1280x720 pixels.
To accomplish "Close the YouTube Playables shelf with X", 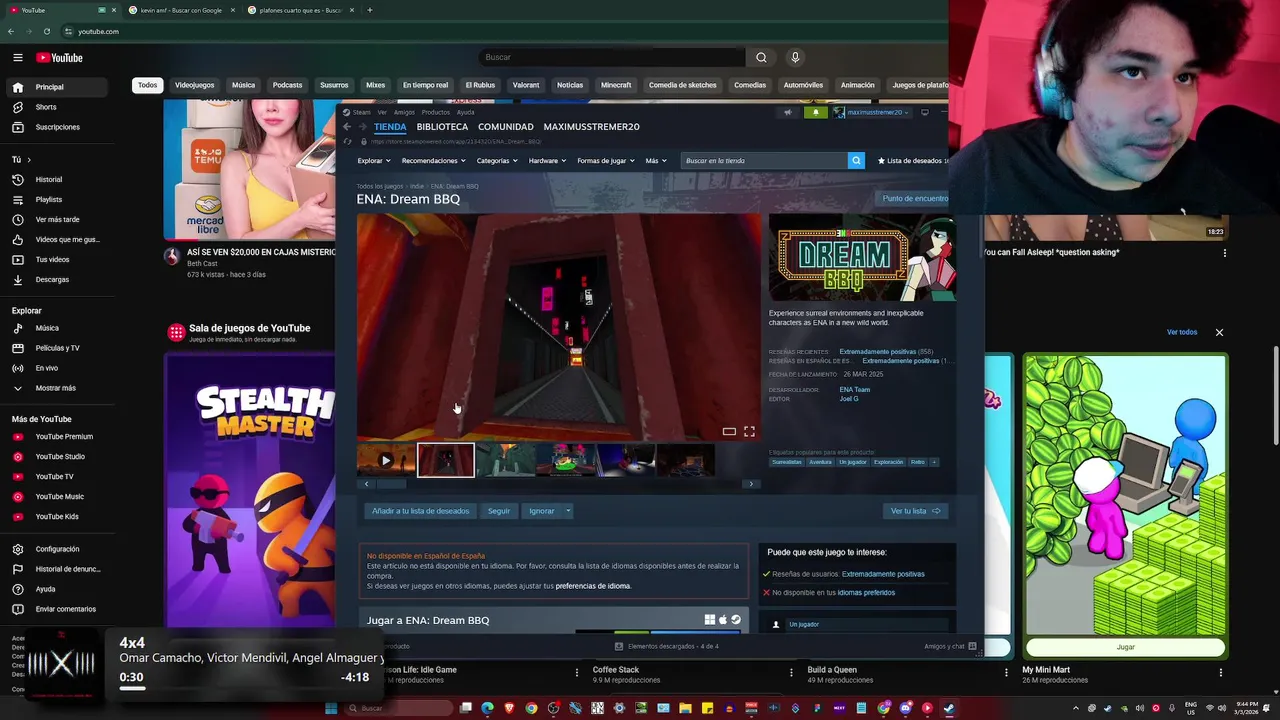I will point(1219,332).
